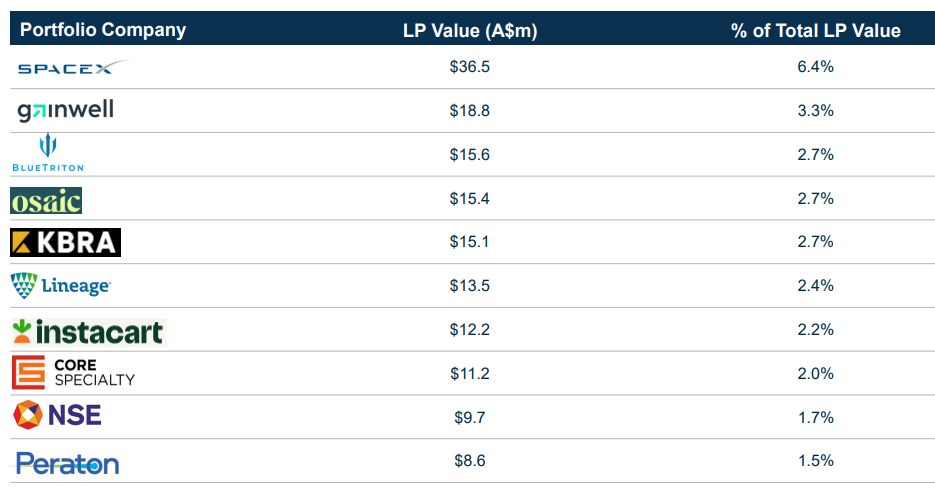Select the LP Value (A$m) column header
The height and width of the screenshot is (499, 935).
(x=470, y=30)
